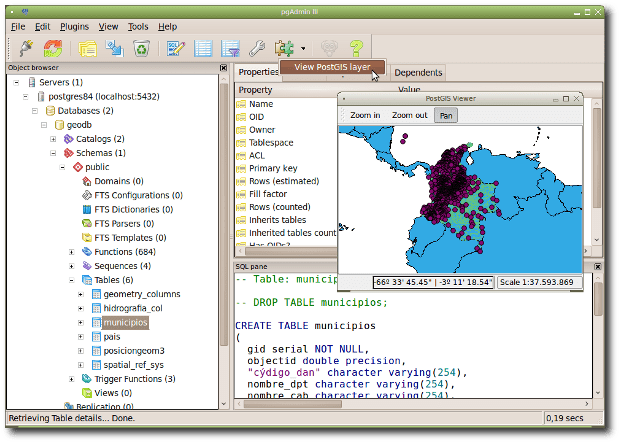Click the Plugins puzzle piece icon
This screenshot has width=620, height=443.
(x=284, y=48)
